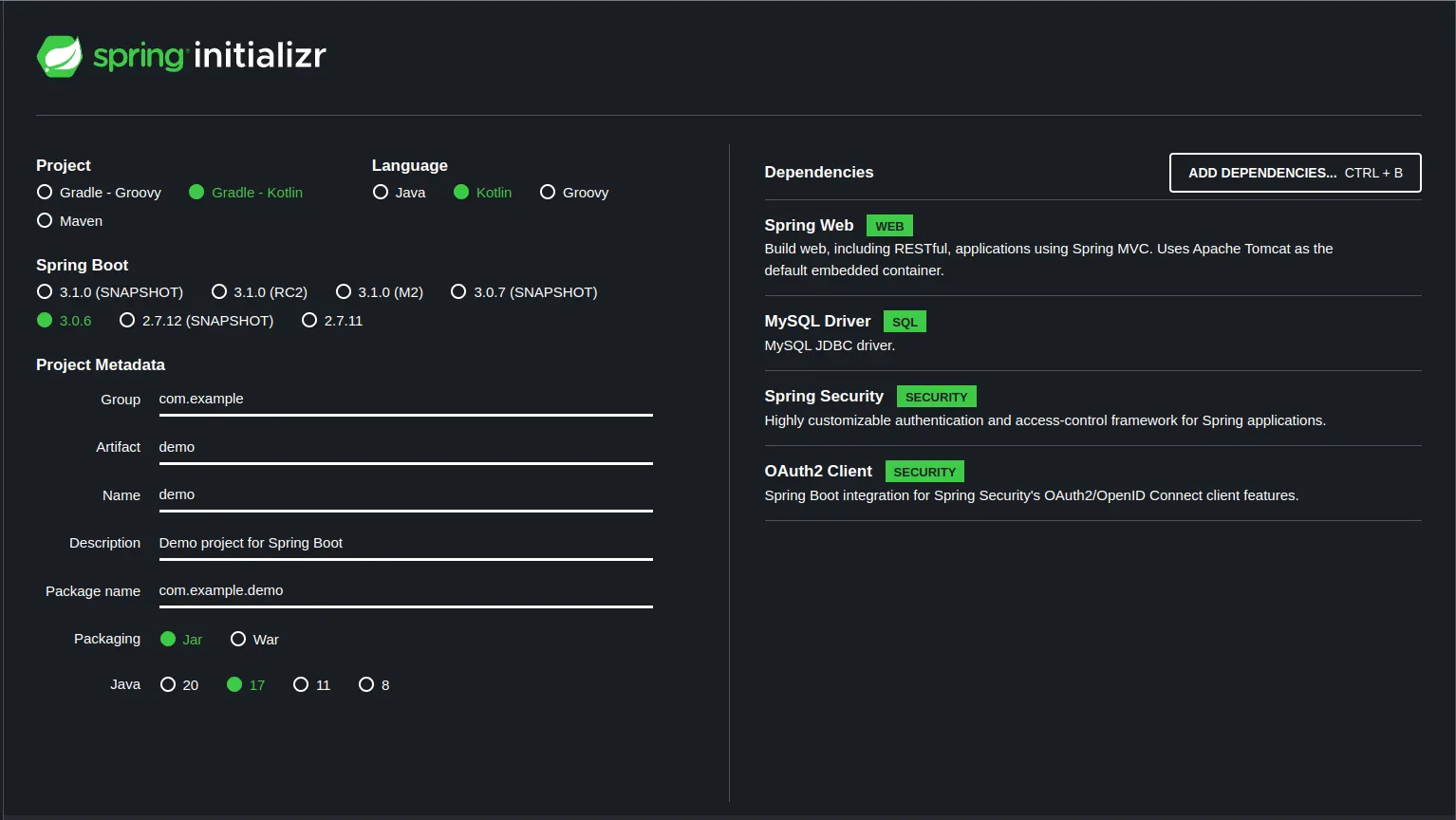Pick Spring Boot 3.0.7 (SNAPSHOT)
Screen dimensions: 1456x820
(x=524, y=291)
